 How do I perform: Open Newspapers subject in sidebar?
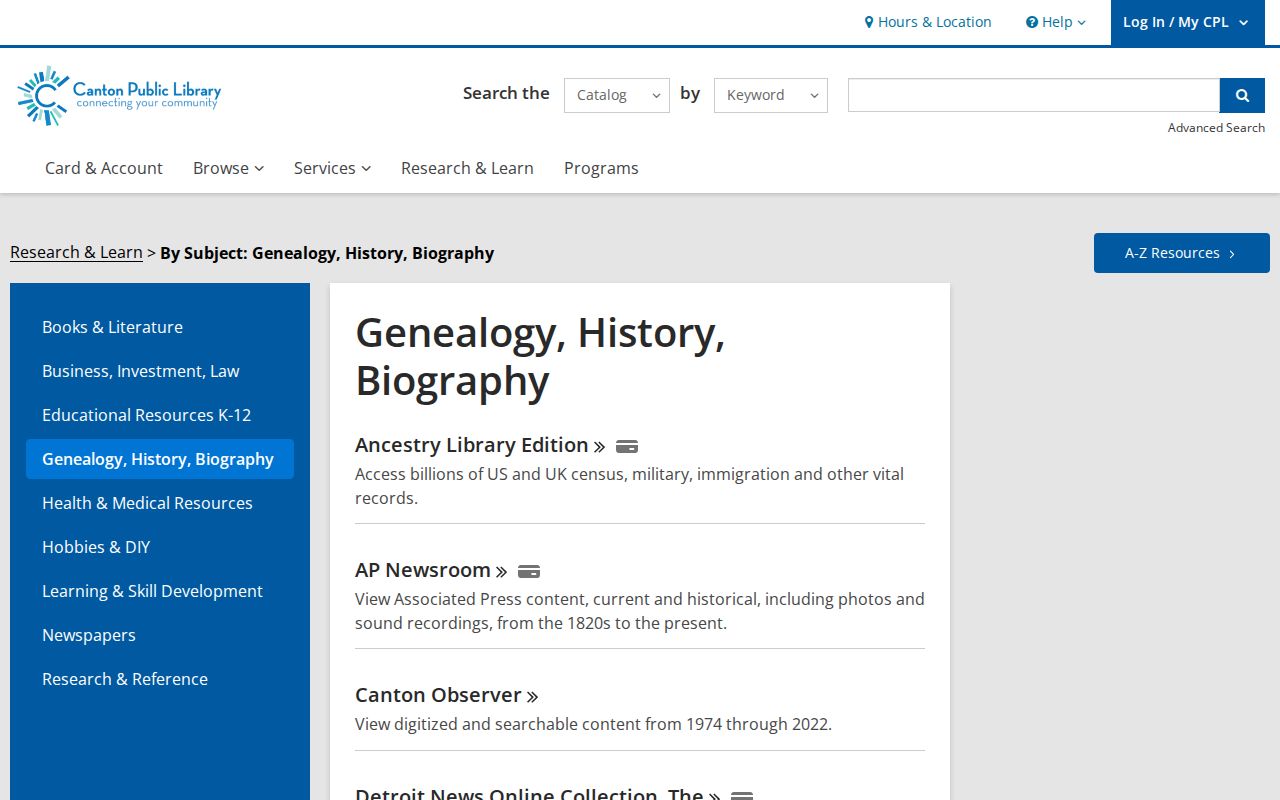(x=160, y=635)
